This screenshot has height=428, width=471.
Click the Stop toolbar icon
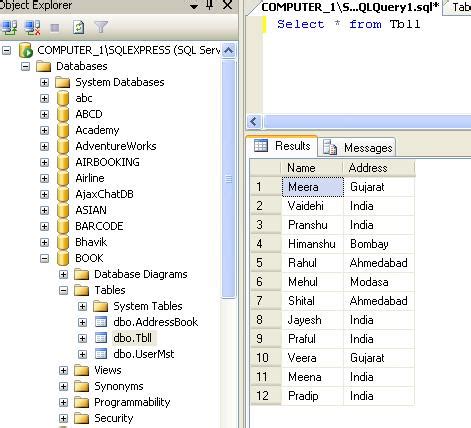point(55,28)
